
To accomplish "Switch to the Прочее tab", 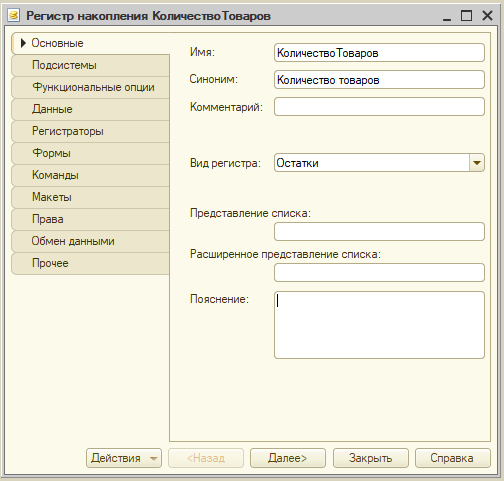I will tap(90, 263).
